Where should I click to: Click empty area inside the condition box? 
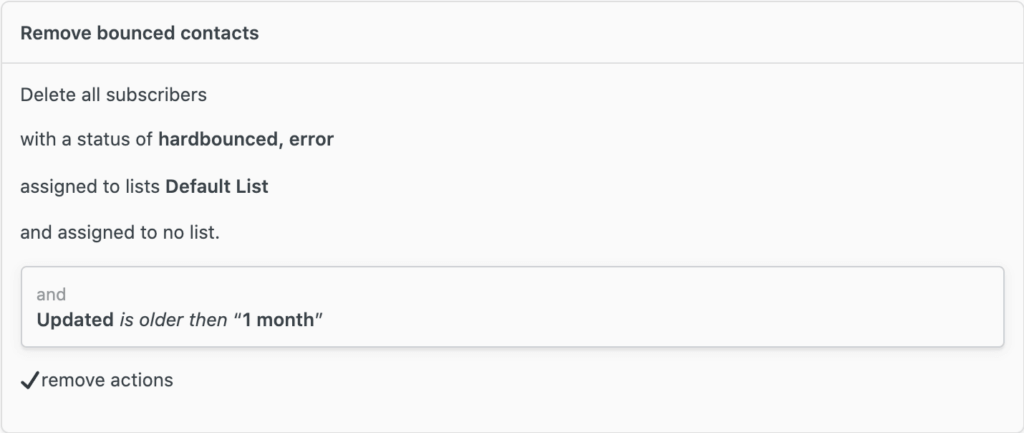pos(650,307)
